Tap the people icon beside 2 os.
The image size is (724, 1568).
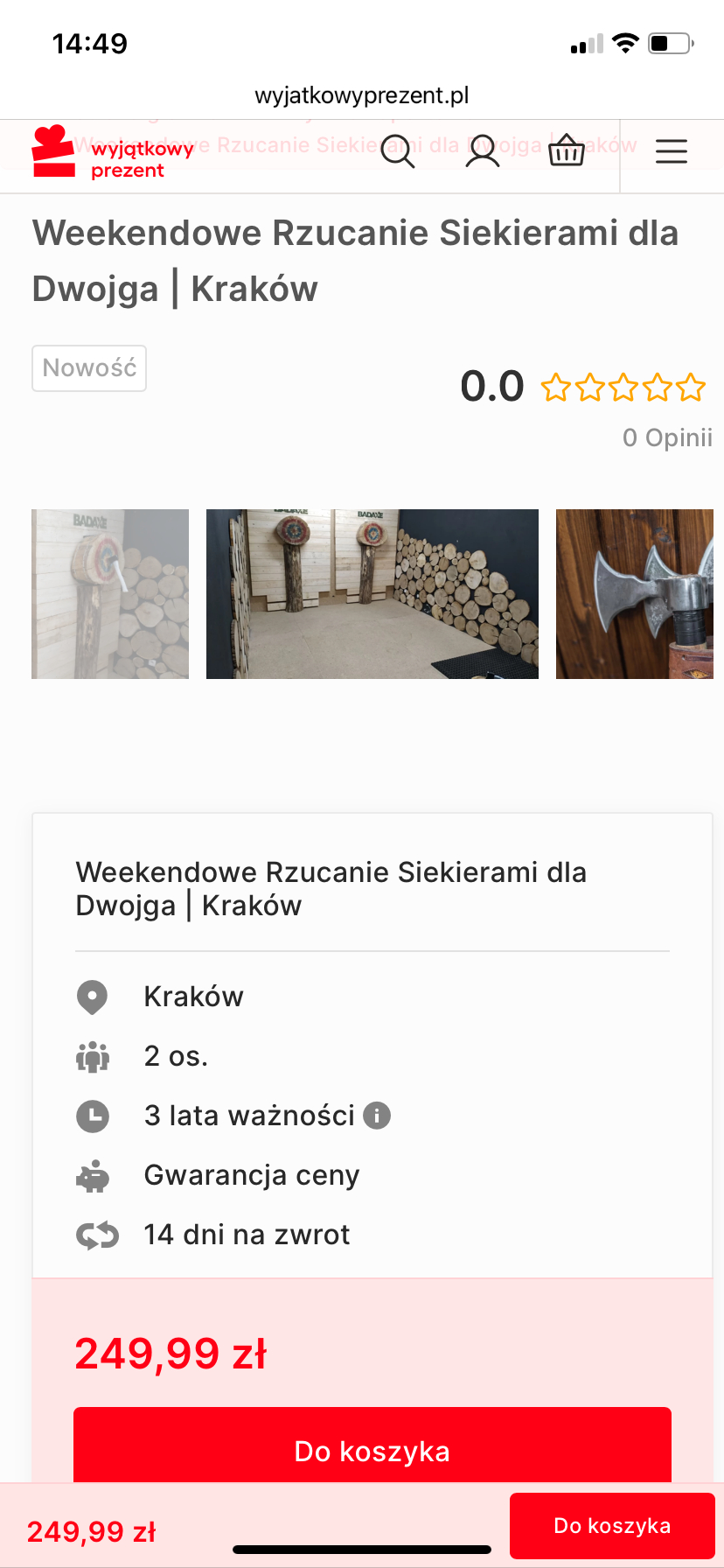tap(93, 1057)
